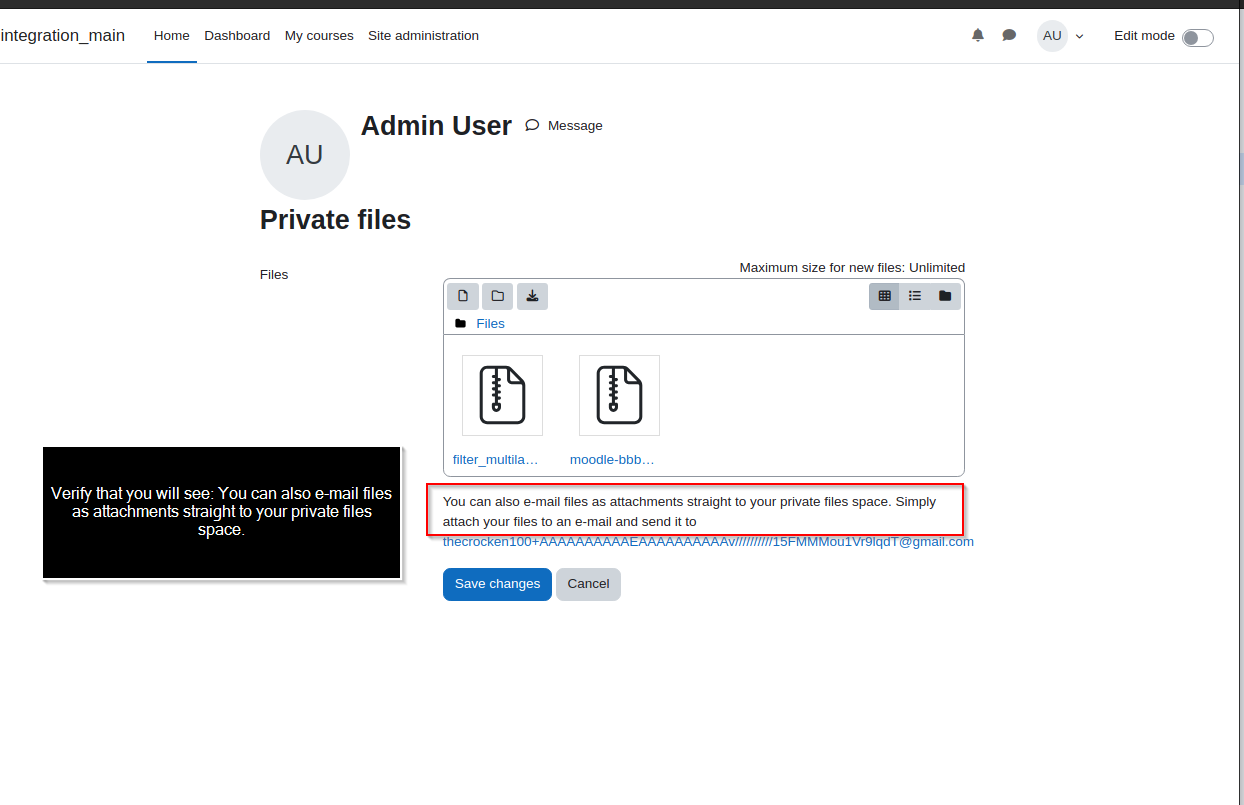The image size is (1244, 805).
Task: Open Site administration from navigation
Action: point(423,36)
